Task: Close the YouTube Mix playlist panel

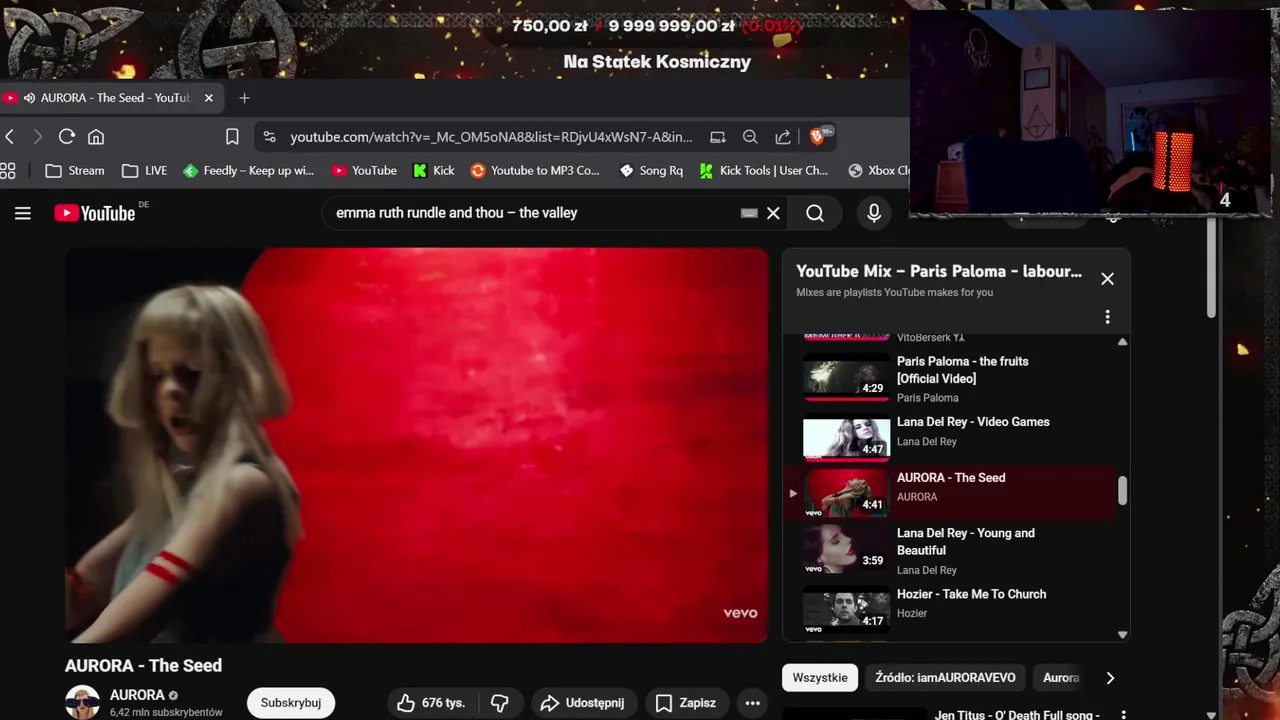Action: [x=1107, y=279]
